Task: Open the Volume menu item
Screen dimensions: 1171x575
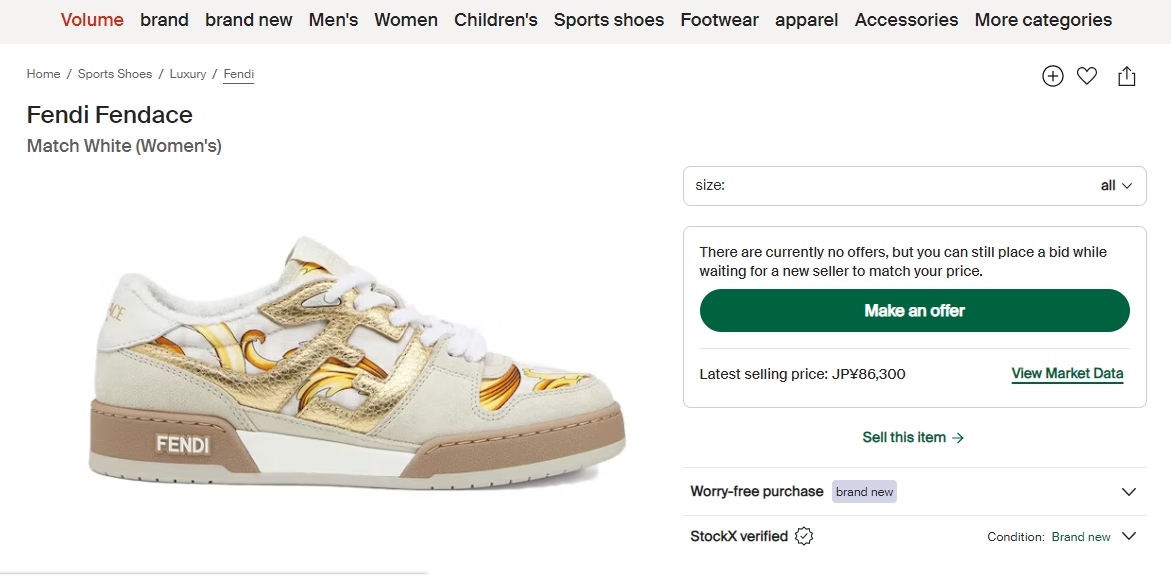Action: pos(92,20)
